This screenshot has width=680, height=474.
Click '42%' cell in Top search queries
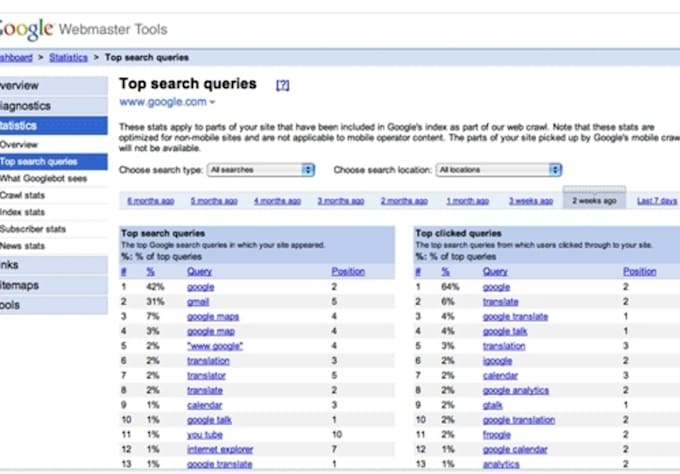click(x=155, y=287)
